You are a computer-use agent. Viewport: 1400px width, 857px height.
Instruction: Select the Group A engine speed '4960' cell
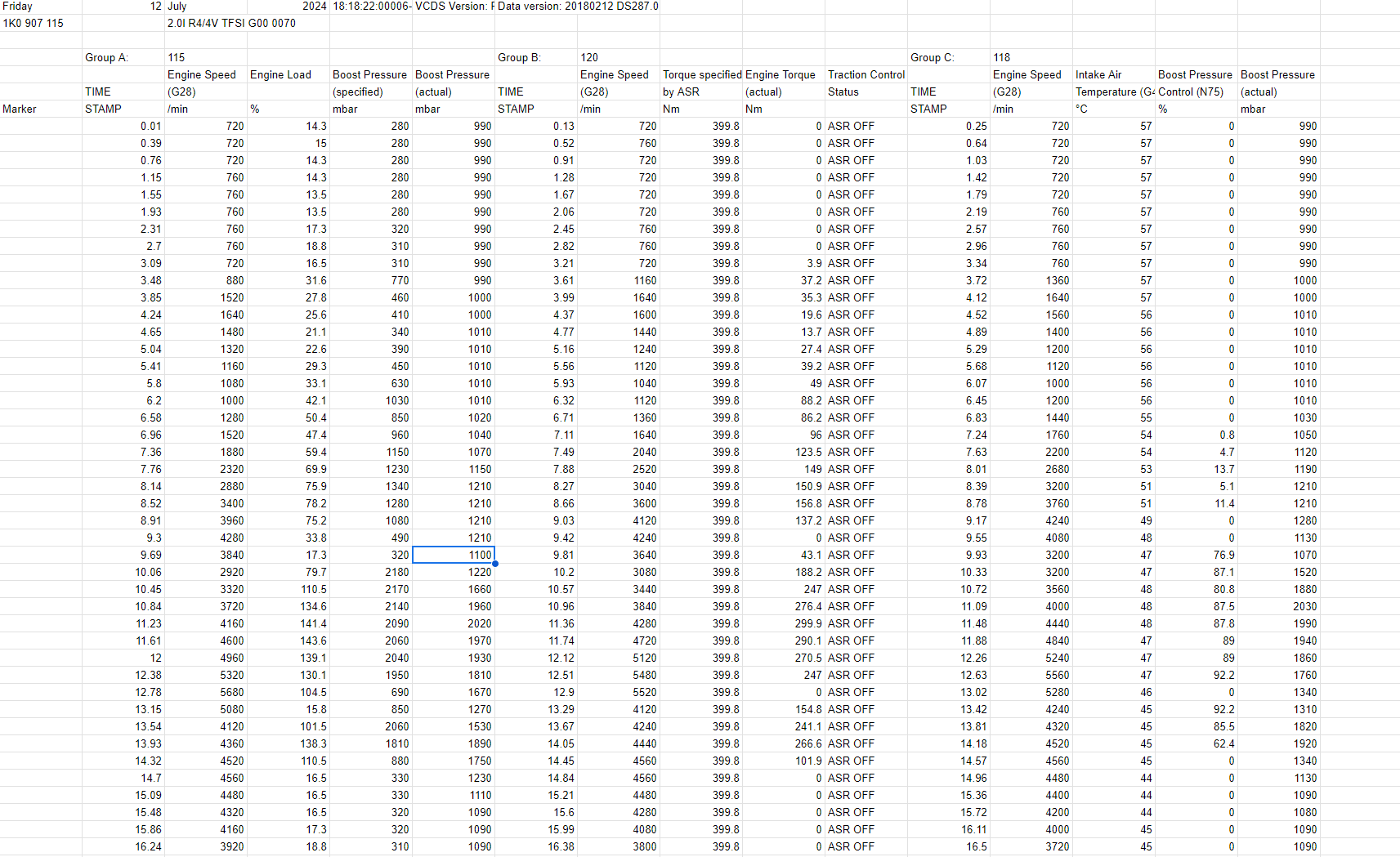206,658
